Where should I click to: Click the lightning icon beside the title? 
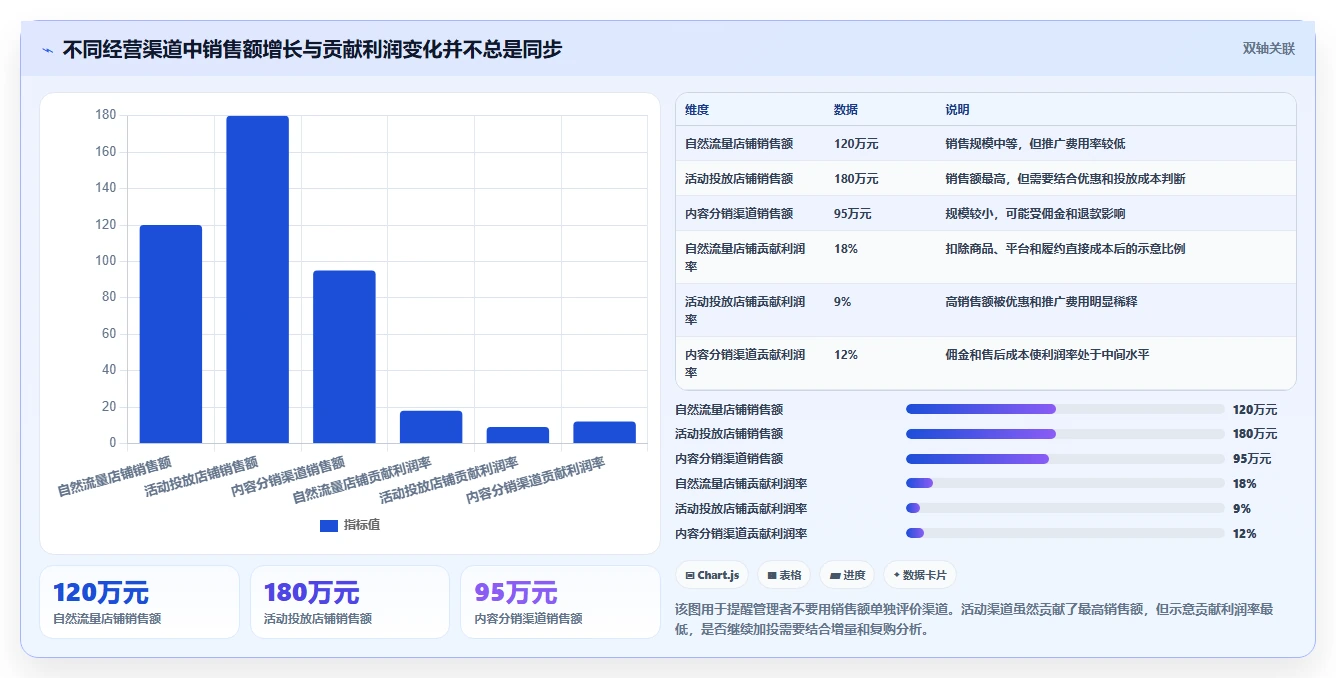47,49
